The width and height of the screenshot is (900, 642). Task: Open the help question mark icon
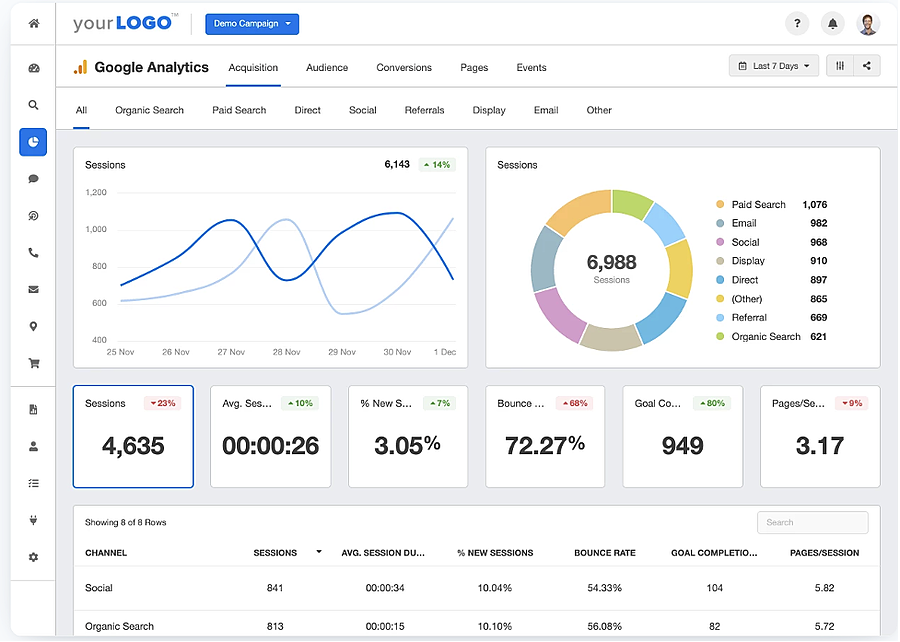[797, 22]
